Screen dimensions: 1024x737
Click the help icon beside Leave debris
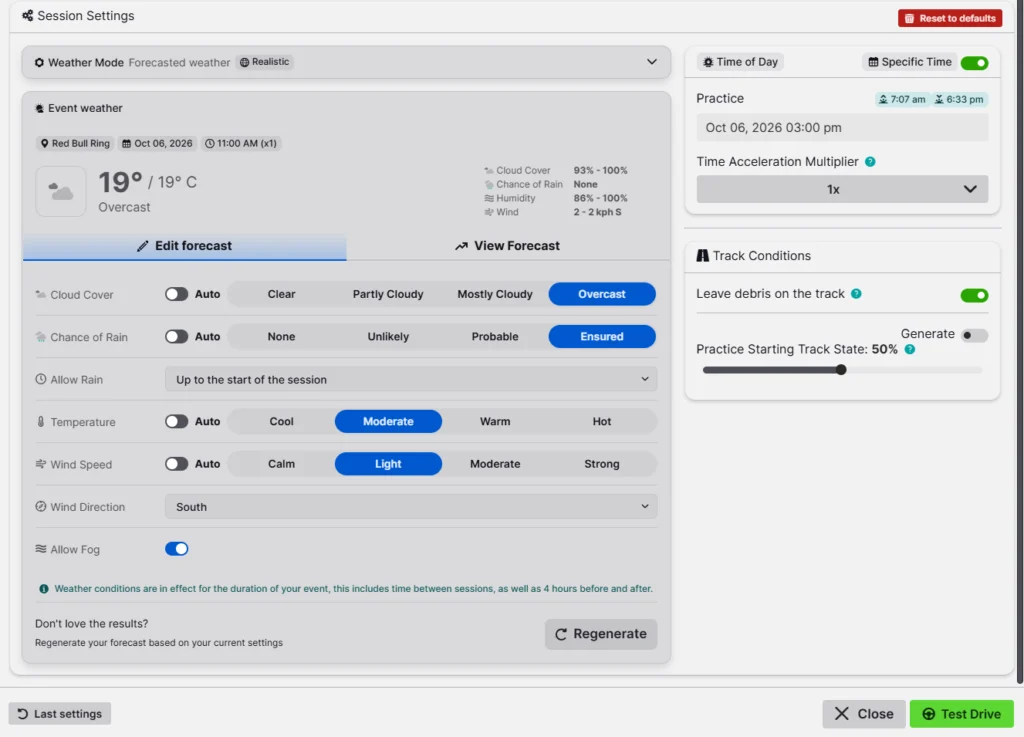tap(856, 294)
